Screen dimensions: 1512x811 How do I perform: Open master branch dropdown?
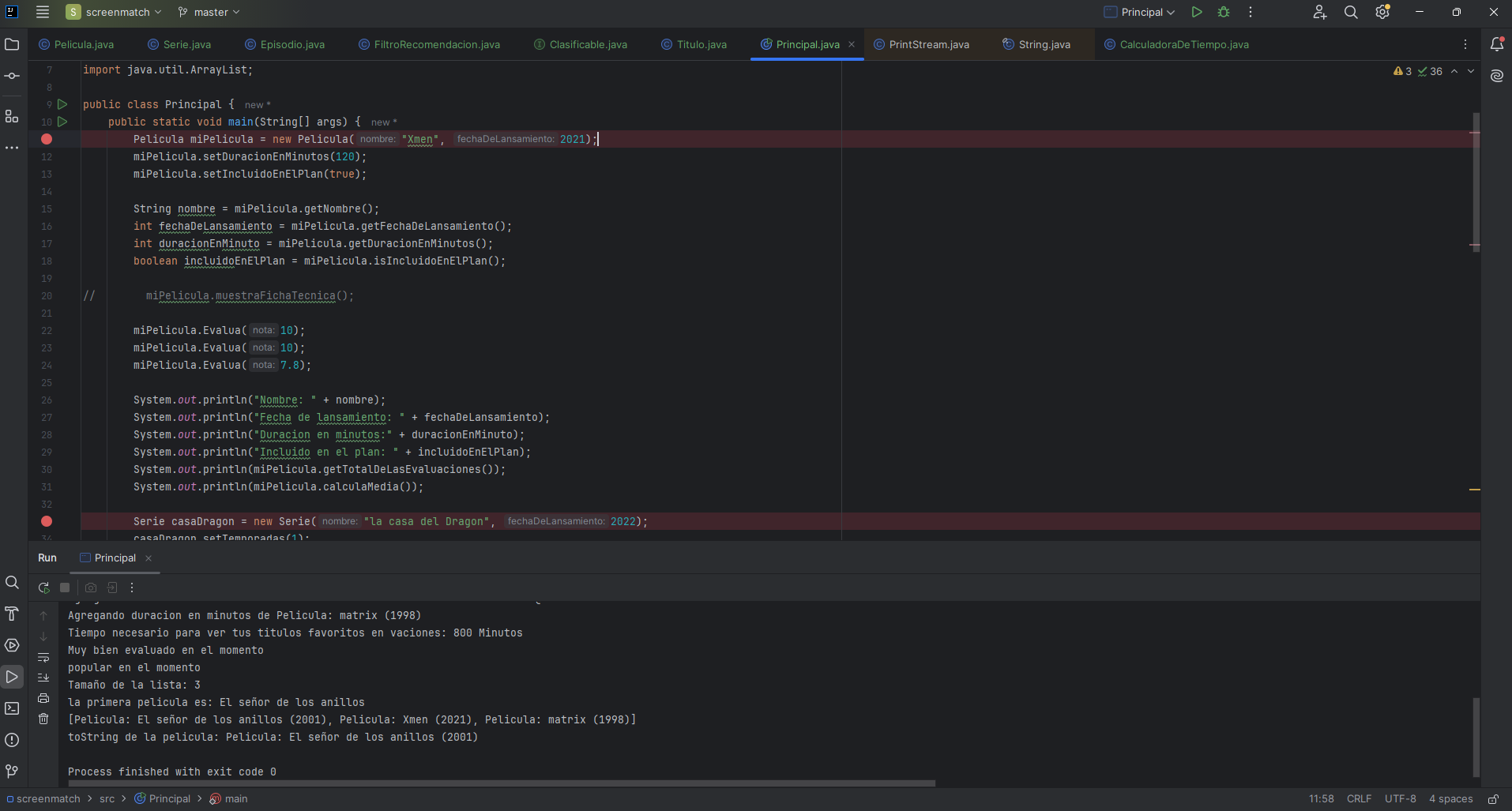(209, 12)
